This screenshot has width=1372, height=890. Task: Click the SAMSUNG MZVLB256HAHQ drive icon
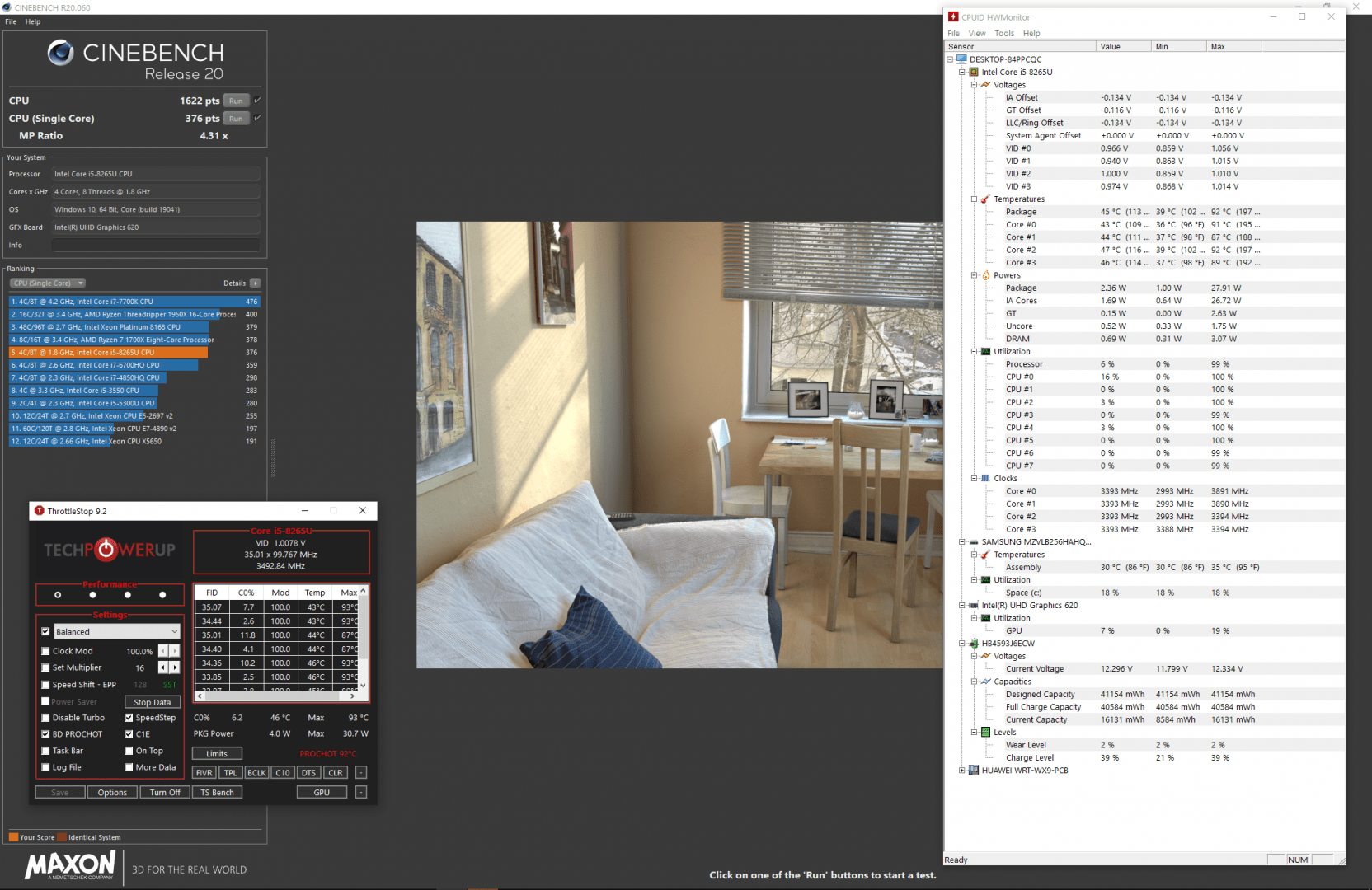coord(974,542)
